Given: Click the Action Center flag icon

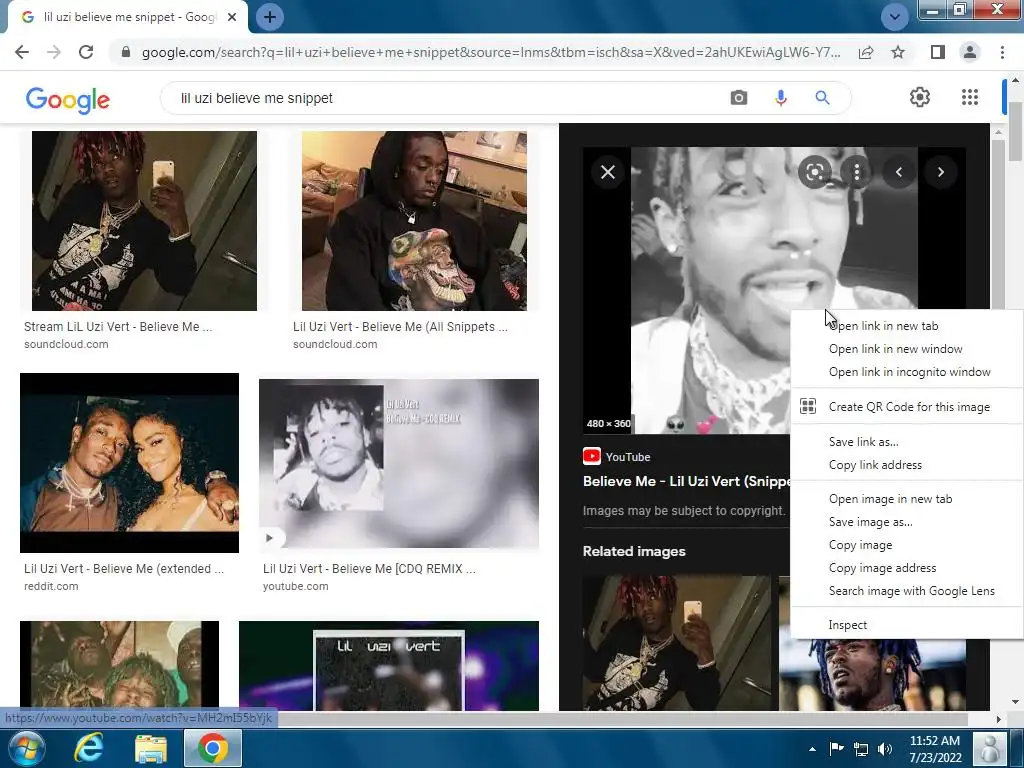Looking at the screenshot, I should [837, 749].
